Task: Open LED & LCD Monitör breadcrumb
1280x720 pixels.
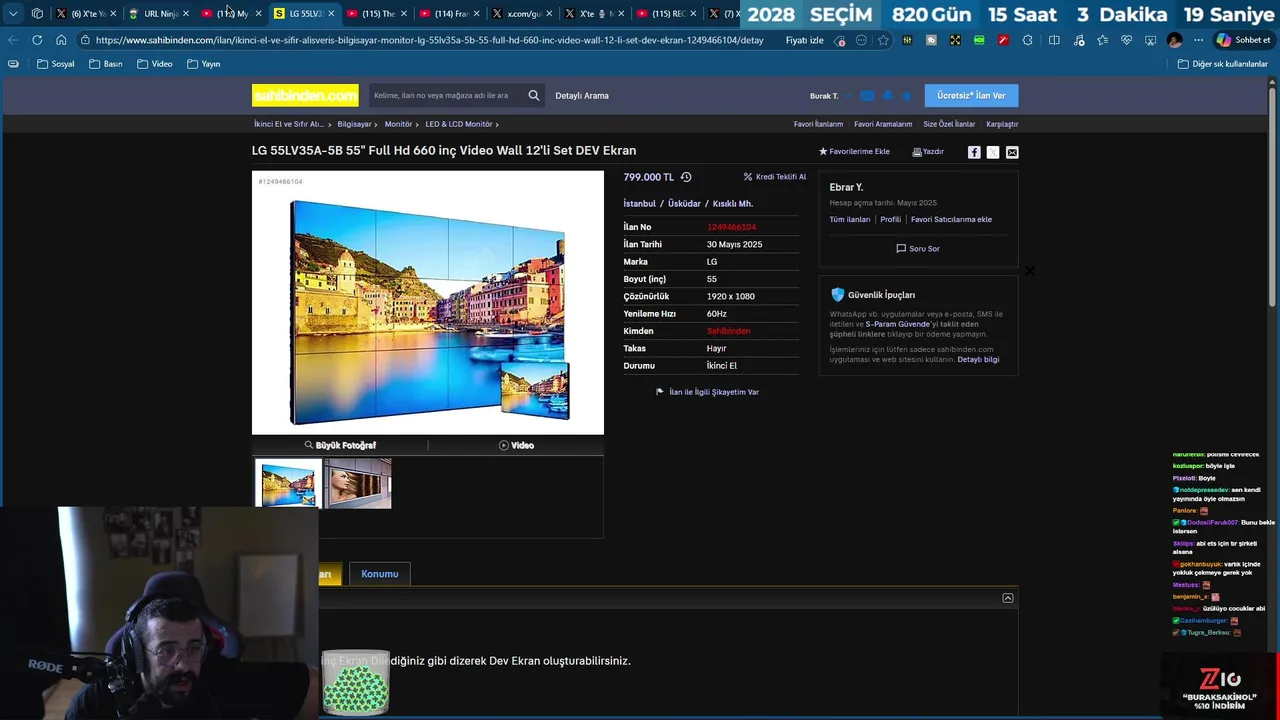Action: (x=461, y=124)
